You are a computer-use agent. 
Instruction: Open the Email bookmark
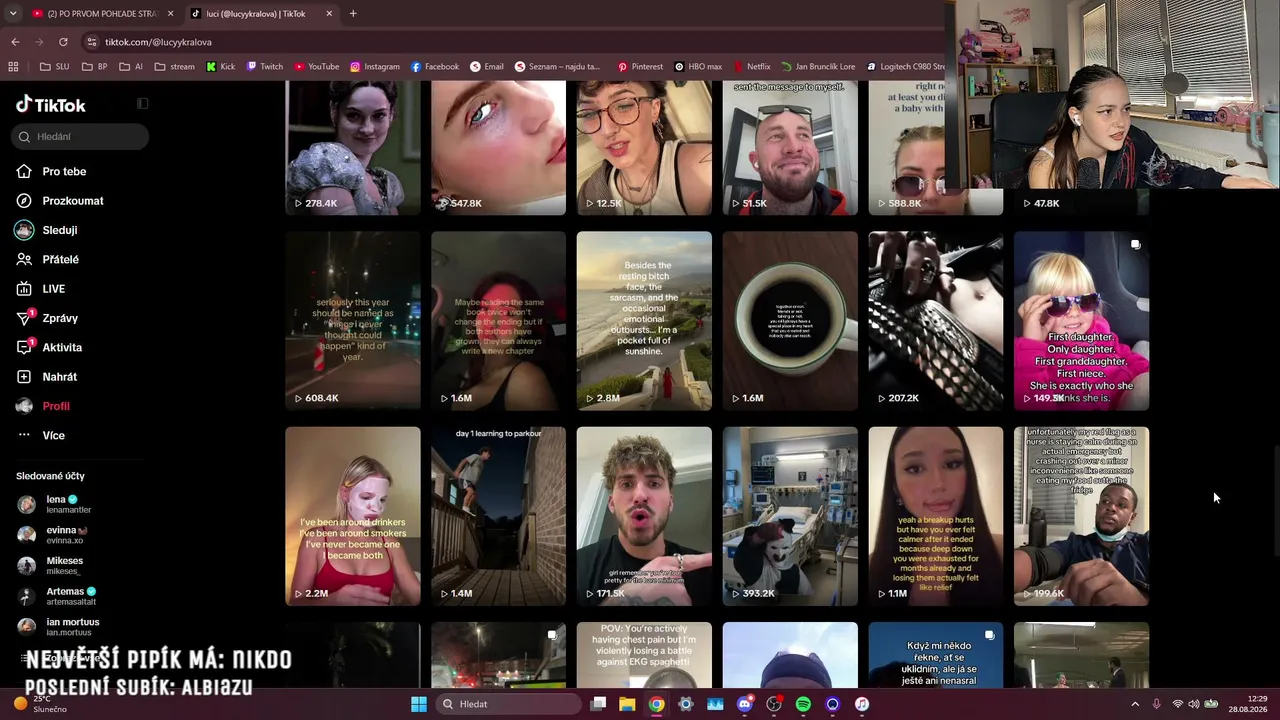pos(487,67)
